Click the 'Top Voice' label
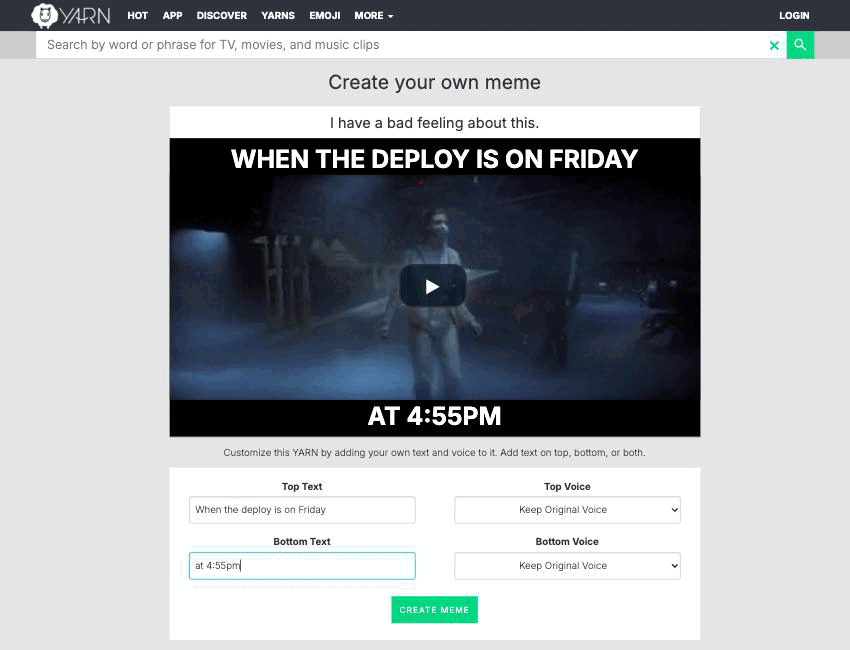Image resolution: width=850 pixels, height=650 pixels. pyautogui.click(x=567, y=487)
